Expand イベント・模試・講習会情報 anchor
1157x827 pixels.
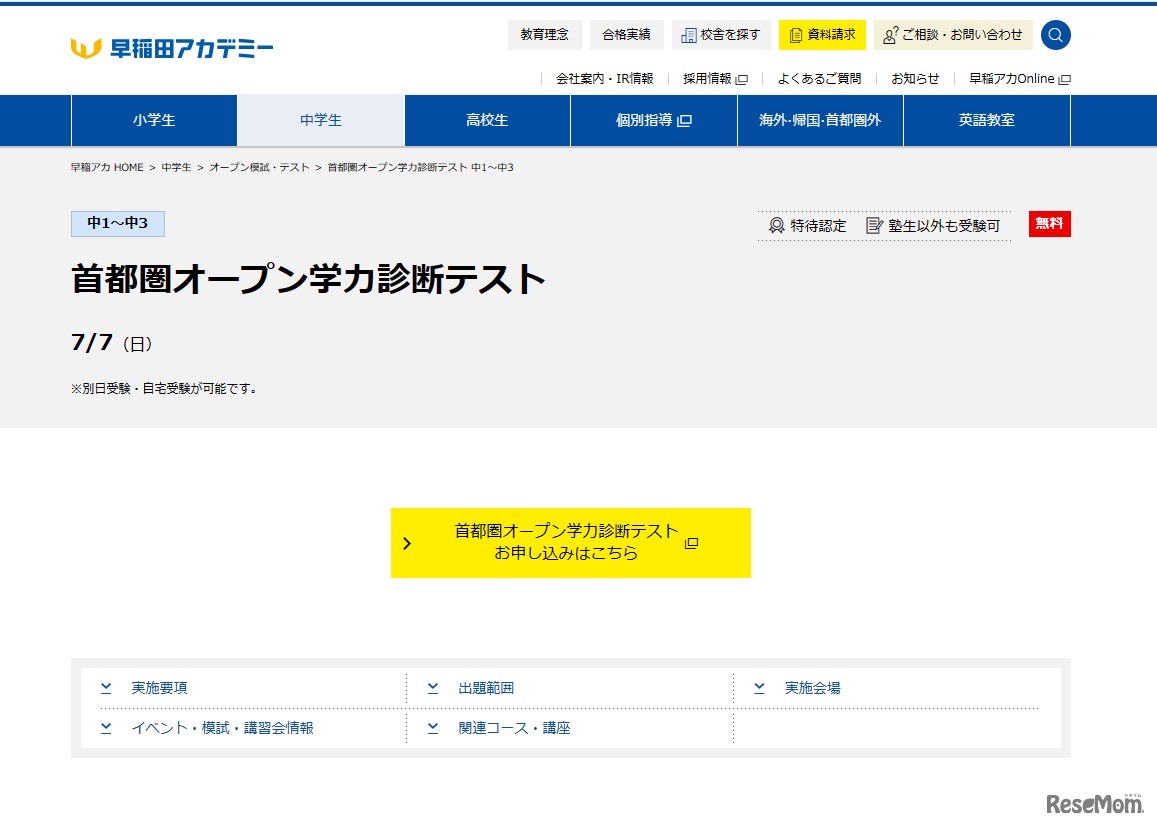click(x=222, y=728)
